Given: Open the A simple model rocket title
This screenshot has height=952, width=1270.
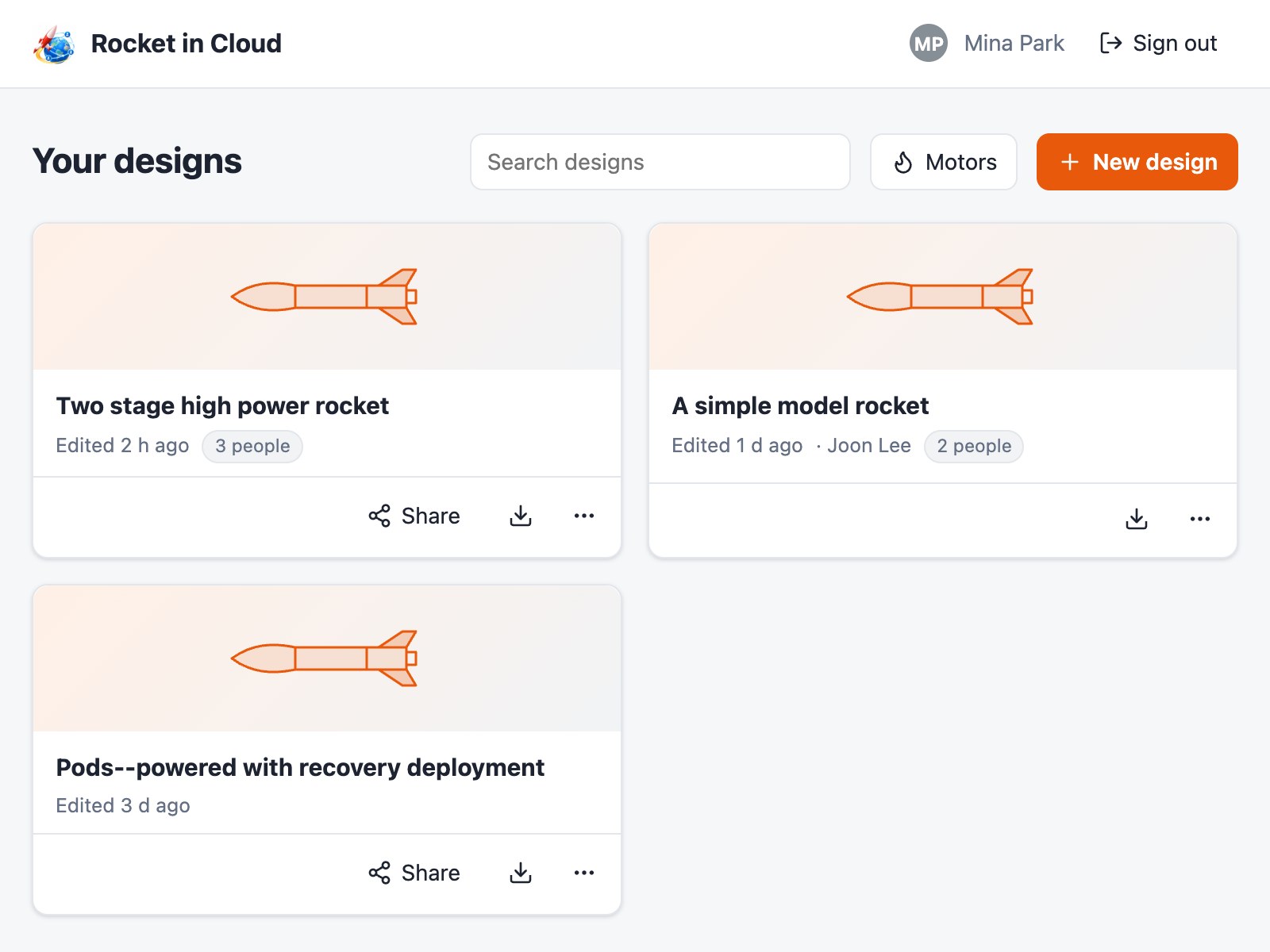Looking at the screenshot, I should point(800,405).
